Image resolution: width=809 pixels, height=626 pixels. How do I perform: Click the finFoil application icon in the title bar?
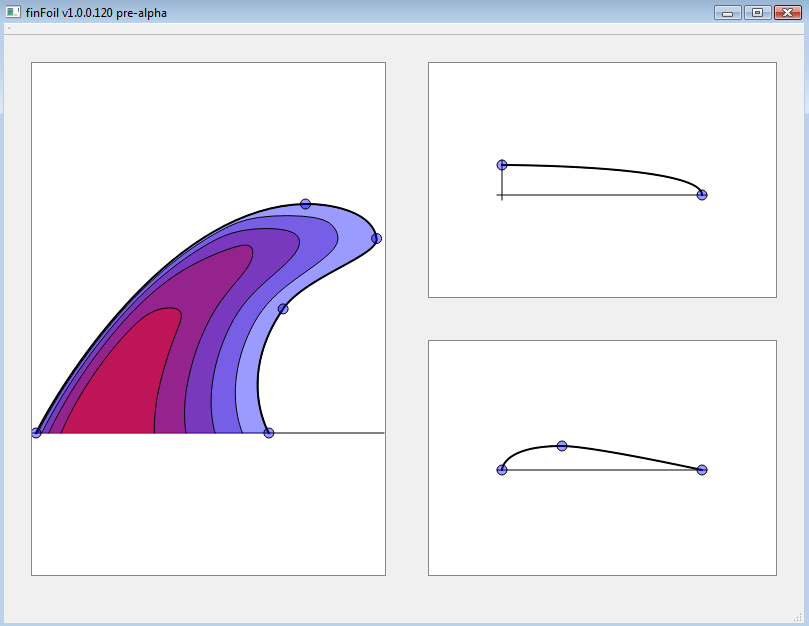[13, 12]
